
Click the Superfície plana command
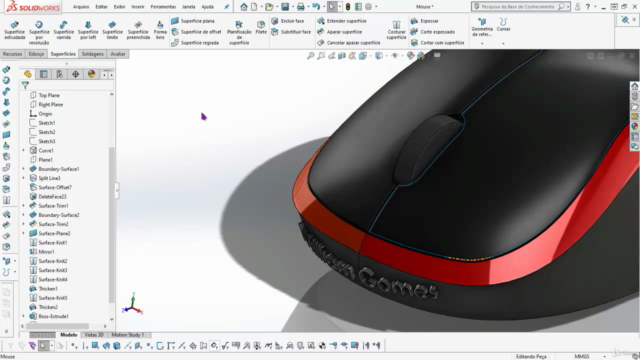click(x=193, y=21)
